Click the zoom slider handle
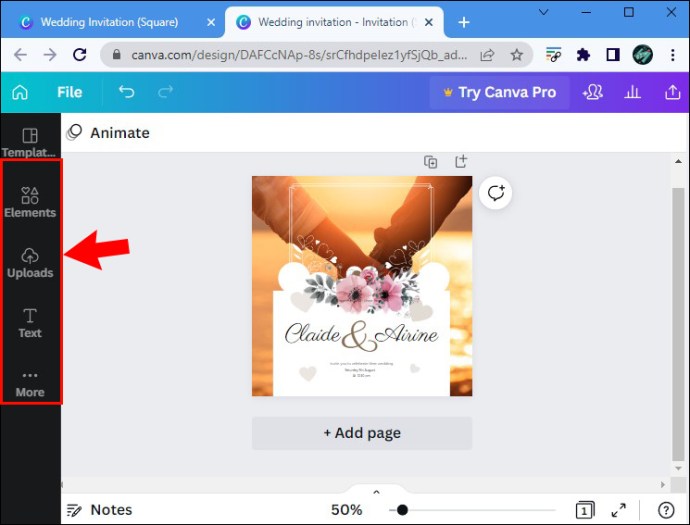Viewport: 690px width, 525px height. point(402,510)
